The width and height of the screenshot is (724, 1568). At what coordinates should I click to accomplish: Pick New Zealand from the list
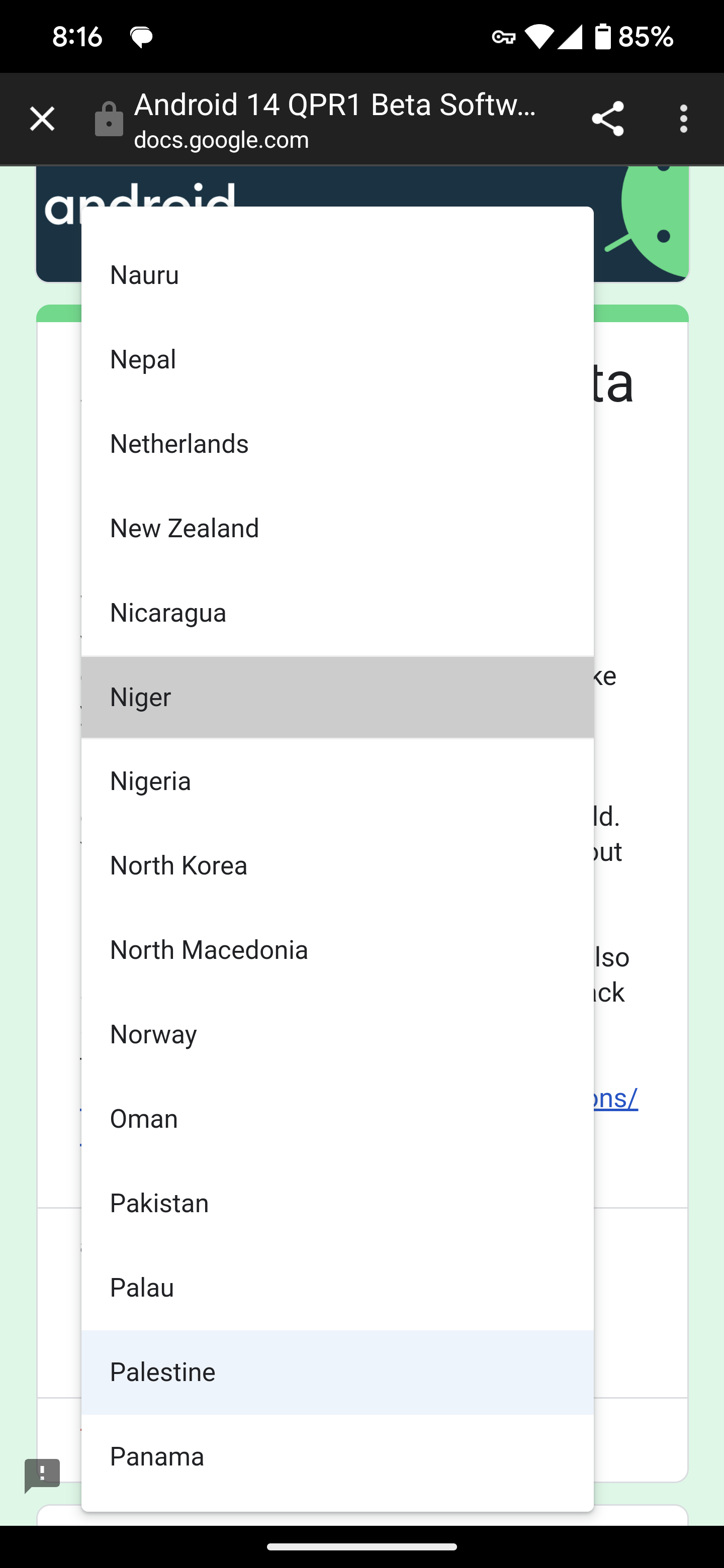tap(337, 528)
